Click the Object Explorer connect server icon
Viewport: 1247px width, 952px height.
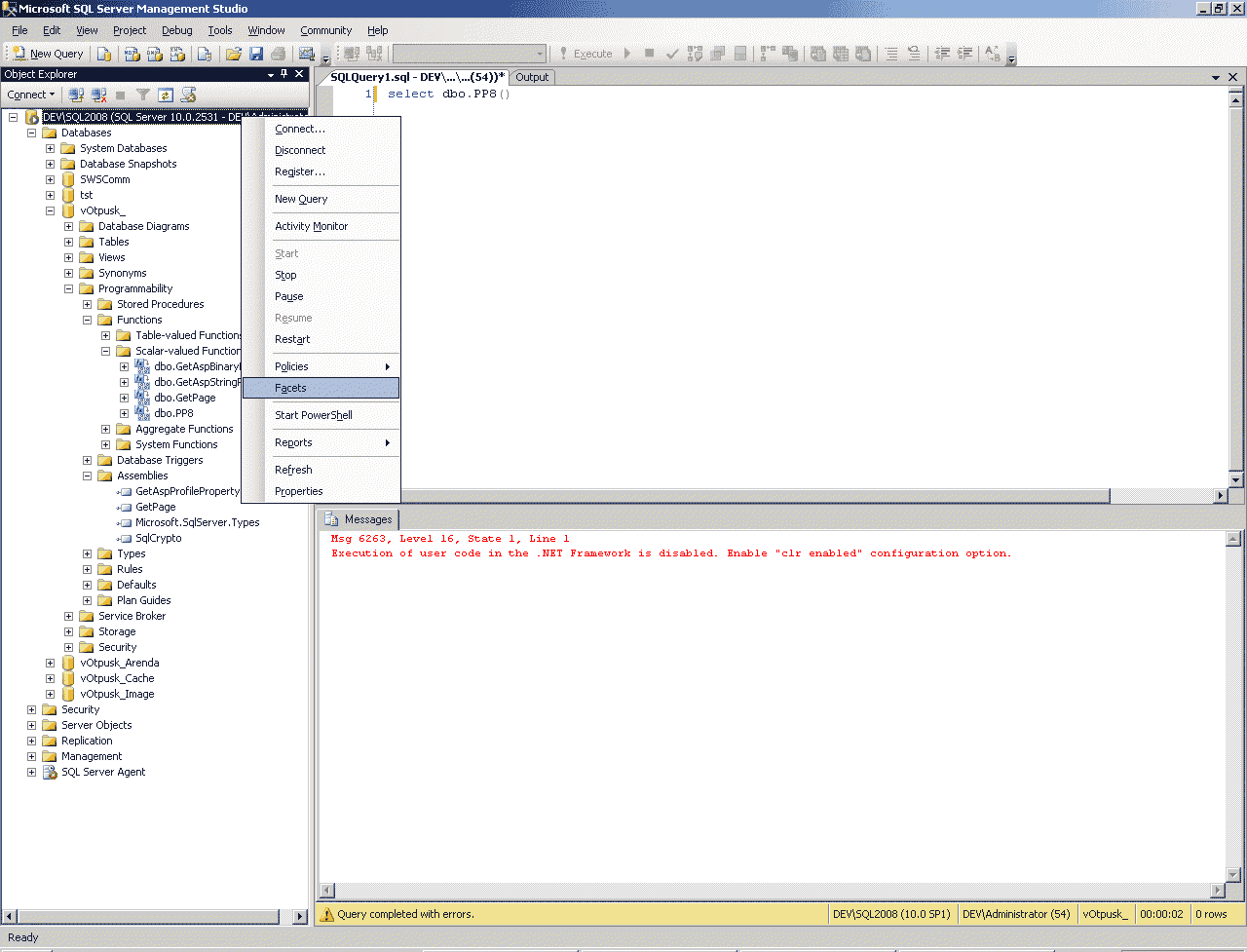[x=76, y=95]
